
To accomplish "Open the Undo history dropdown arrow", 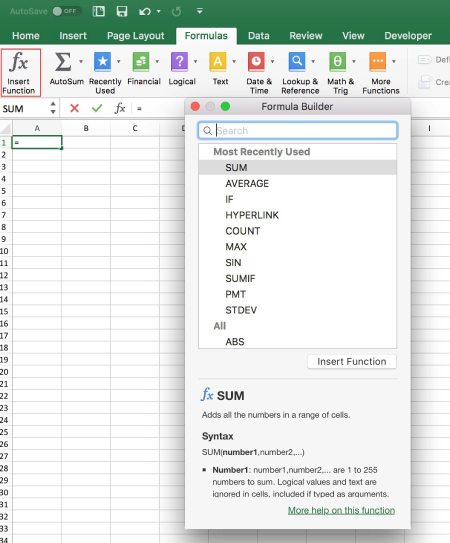I will click(x=159, y=11).
